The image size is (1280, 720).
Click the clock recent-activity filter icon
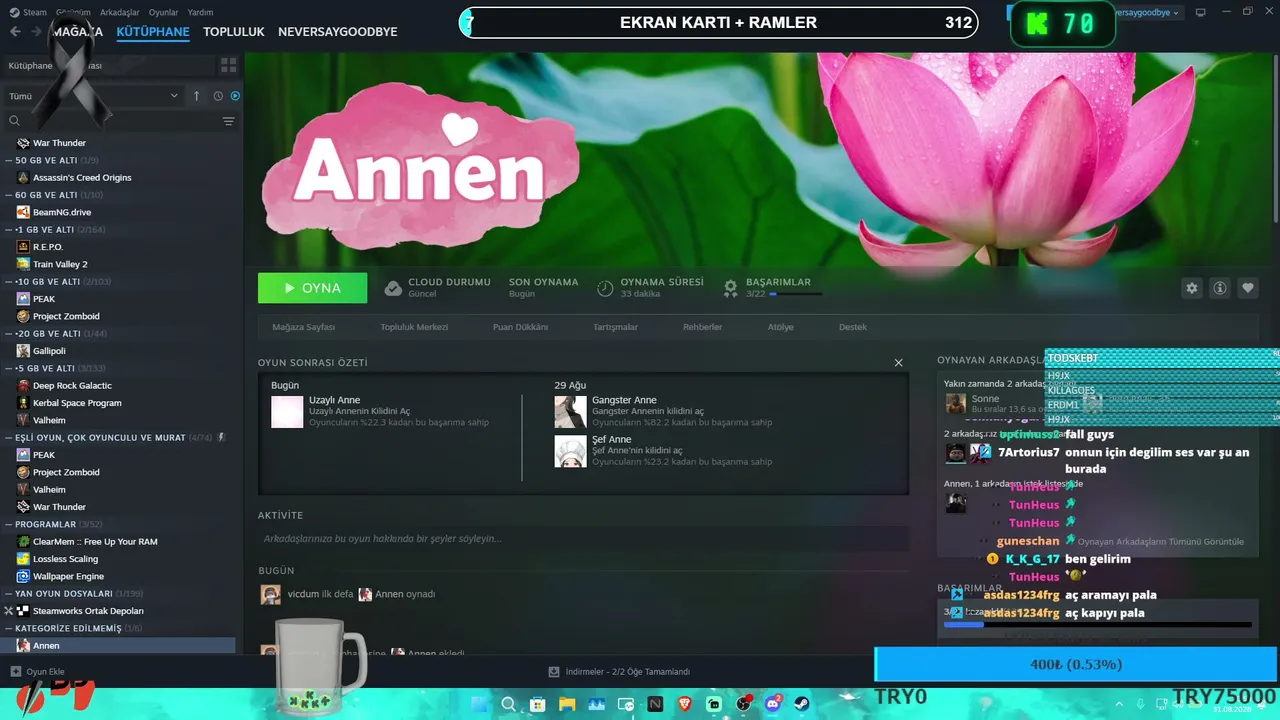click(x=217, y=96)
